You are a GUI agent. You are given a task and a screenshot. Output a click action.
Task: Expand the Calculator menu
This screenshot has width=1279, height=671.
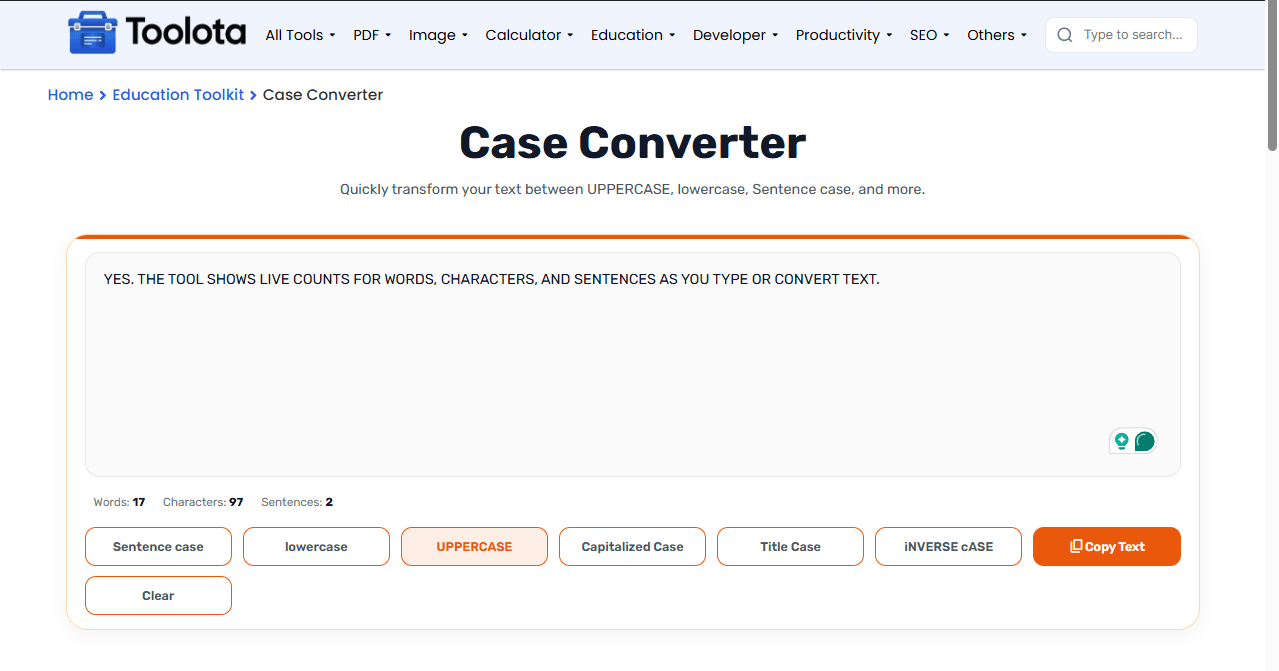tap(529, 35)
